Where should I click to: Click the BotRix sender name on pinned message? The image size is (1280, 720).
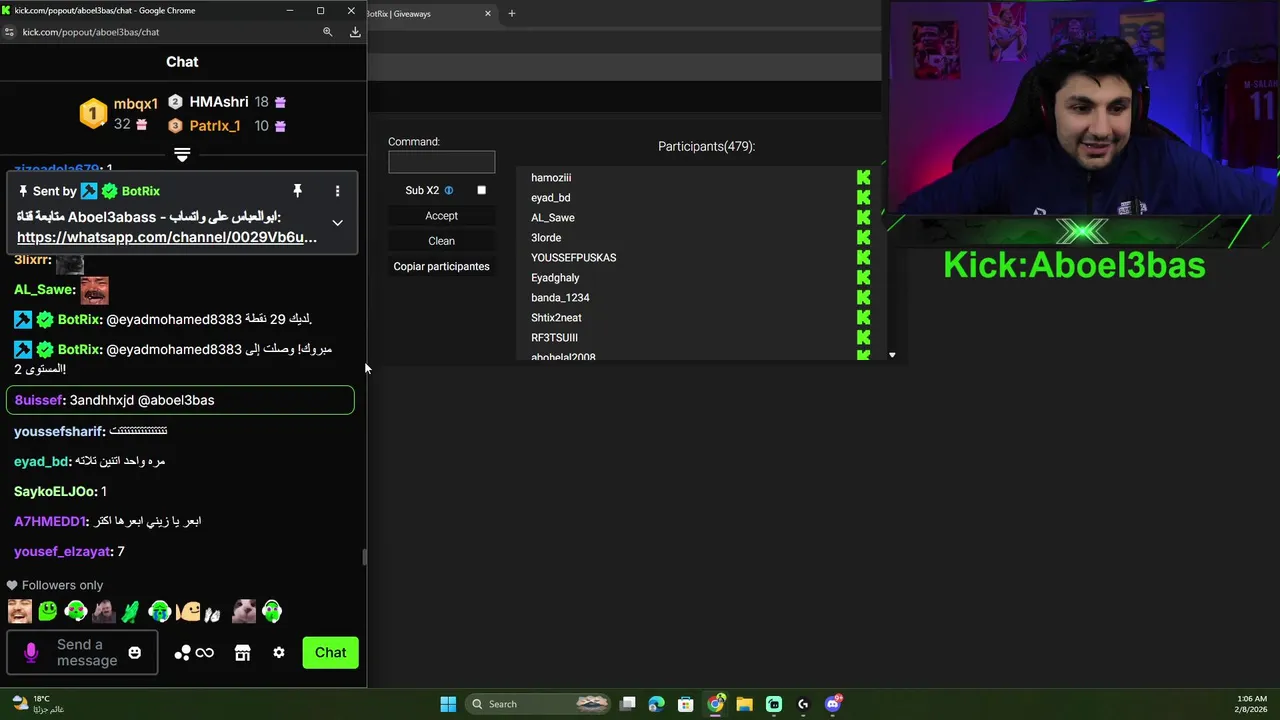click(x=141, y=191)
